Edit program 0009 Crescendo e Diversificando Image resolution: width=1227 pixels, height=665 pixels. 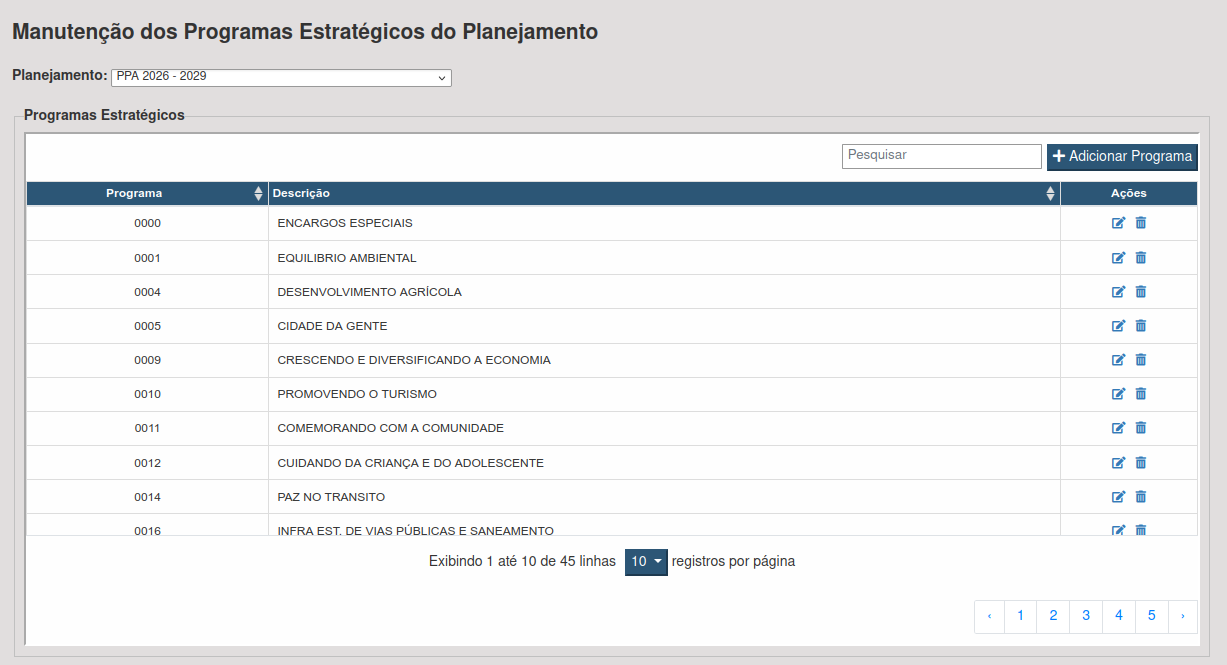click(x=1118, y=360)
